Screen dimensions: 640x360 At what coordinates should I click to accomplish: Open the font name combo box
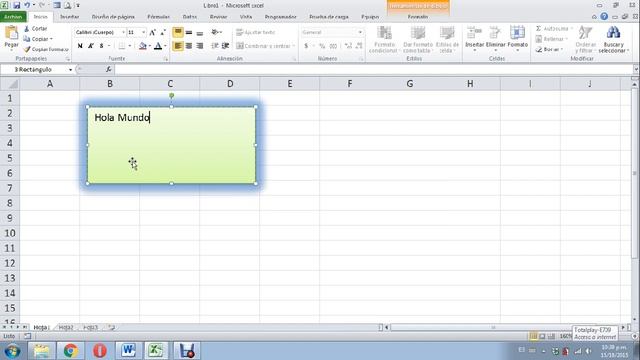[x=100, y=32]
